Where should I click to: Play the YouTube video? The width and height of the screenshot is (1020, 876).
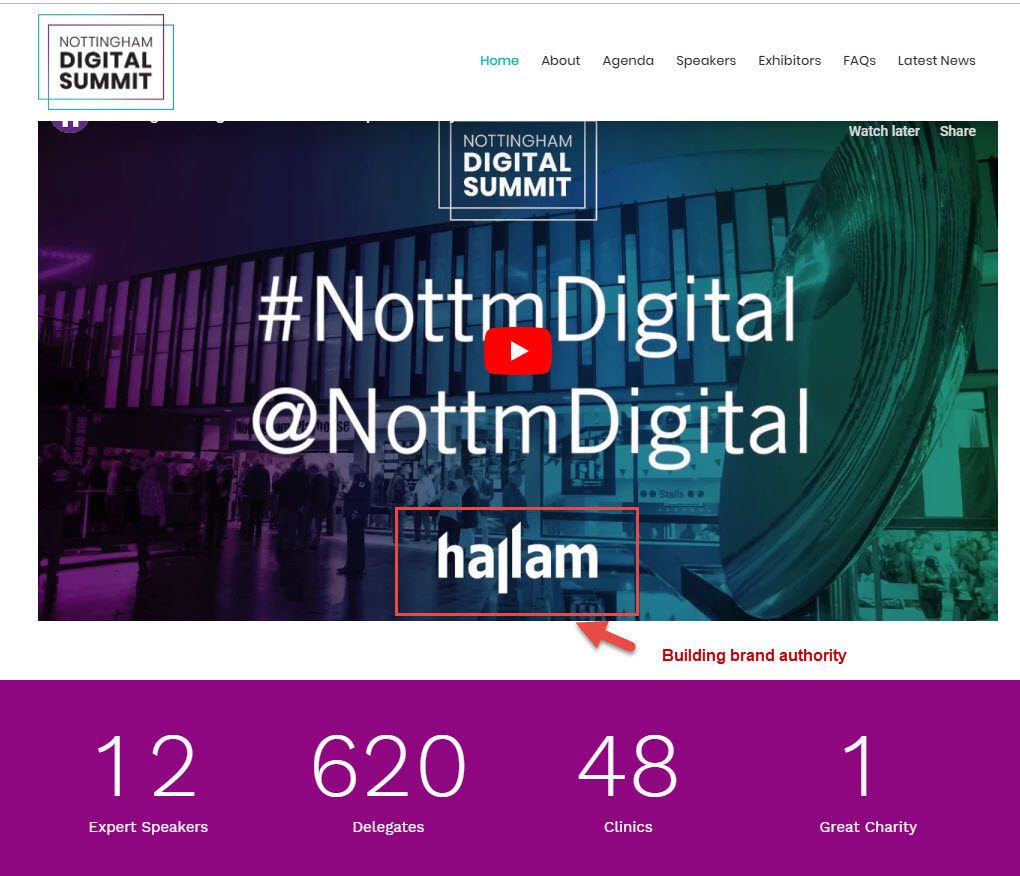point(518,351)
